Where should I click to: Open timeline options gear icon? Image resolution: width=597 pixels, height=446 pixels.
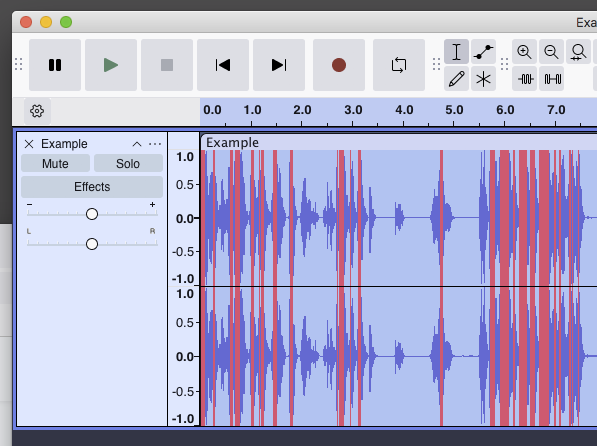(37, 111)
